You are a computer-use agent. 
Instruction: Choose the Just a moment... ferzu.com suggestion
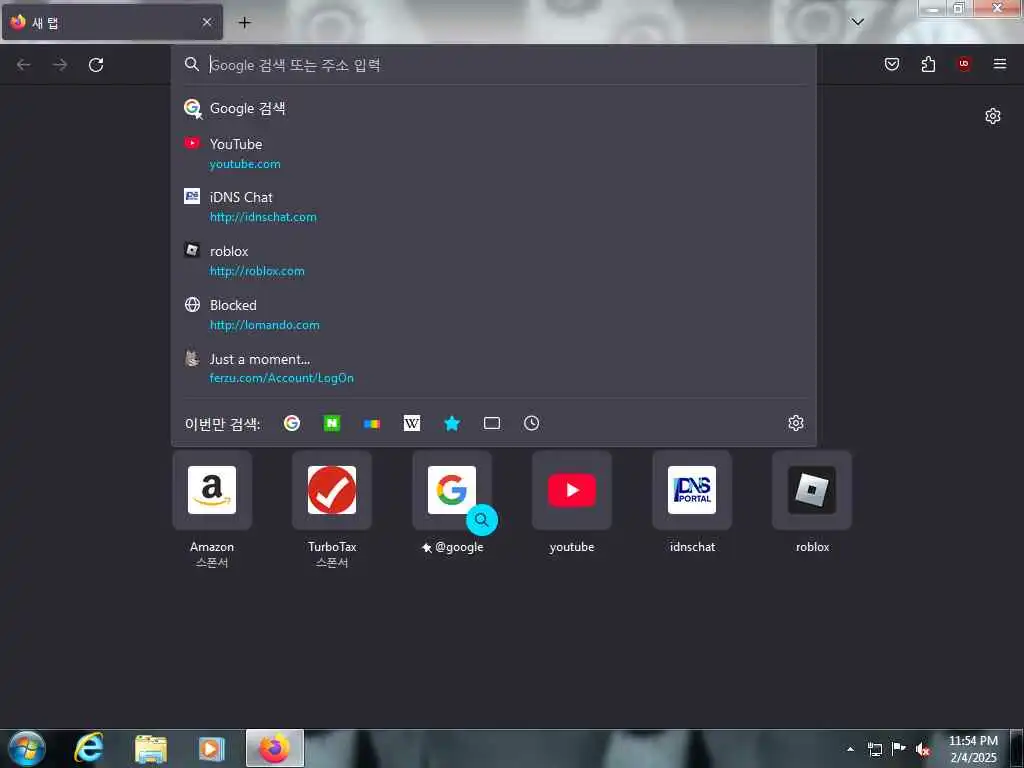[494, 368]
